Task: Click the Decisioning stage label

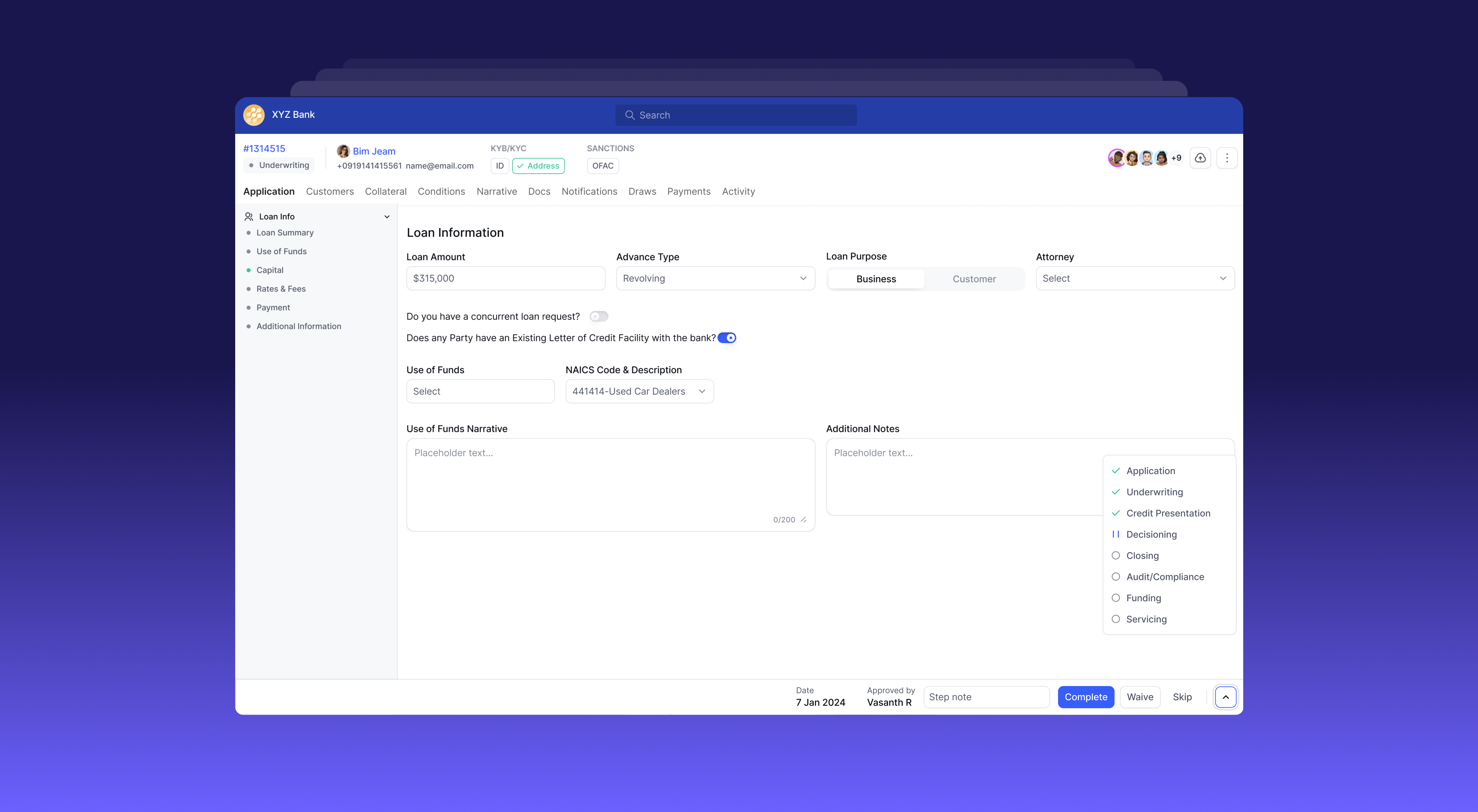Action: 1152,535
